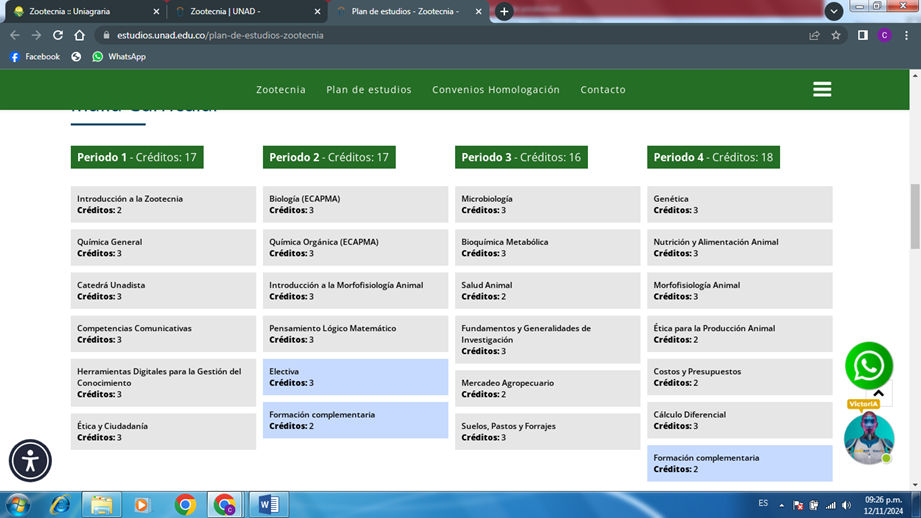Open the VictoriA chatbot avatar
Screen dimensions: 921x518
click(x=868, y=437)
